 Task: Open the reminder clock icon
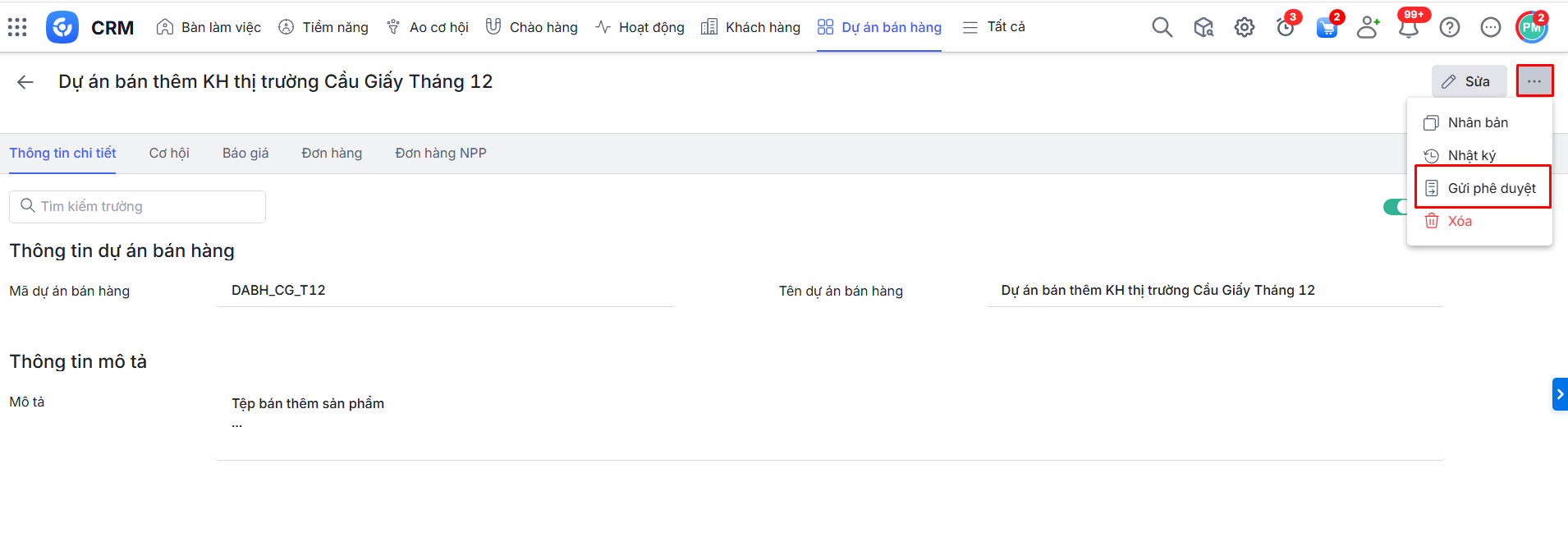(1286, 28)
